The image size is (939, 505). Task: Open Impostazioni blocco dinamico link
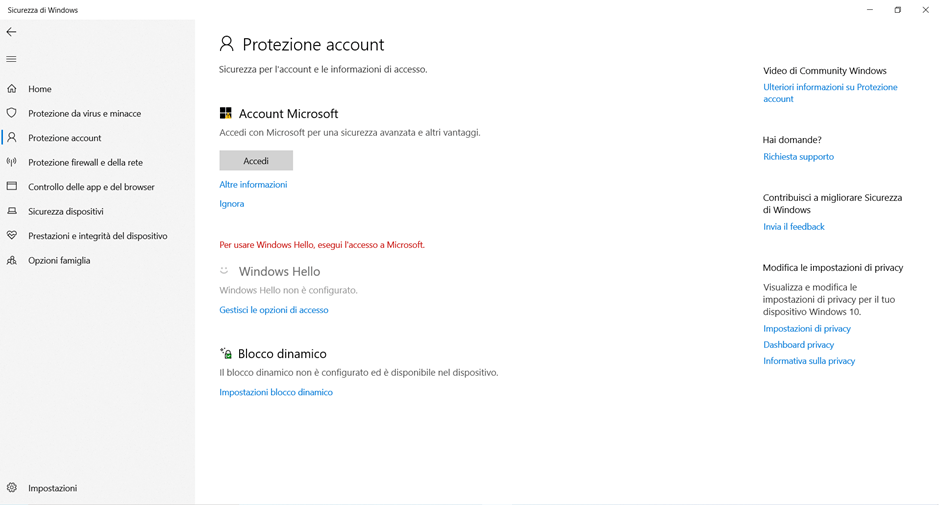pos(276,392)
